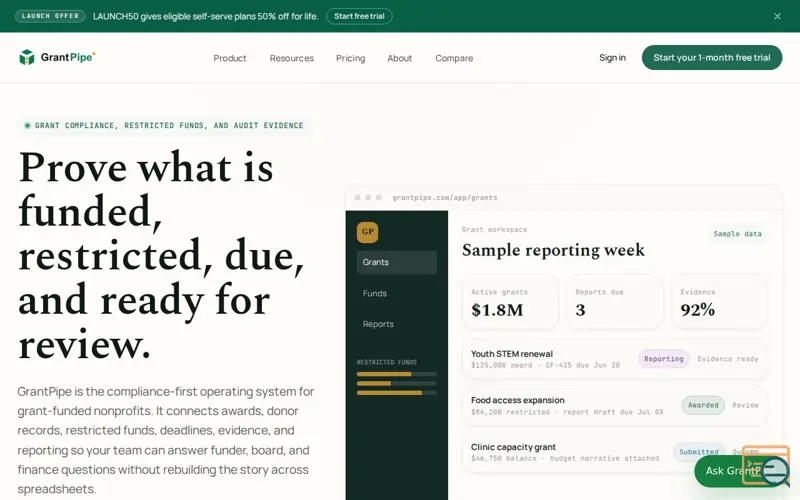Viewport: 800px width, 500px height.
Task: Open the About page
Action: click(x=399, y=58)
